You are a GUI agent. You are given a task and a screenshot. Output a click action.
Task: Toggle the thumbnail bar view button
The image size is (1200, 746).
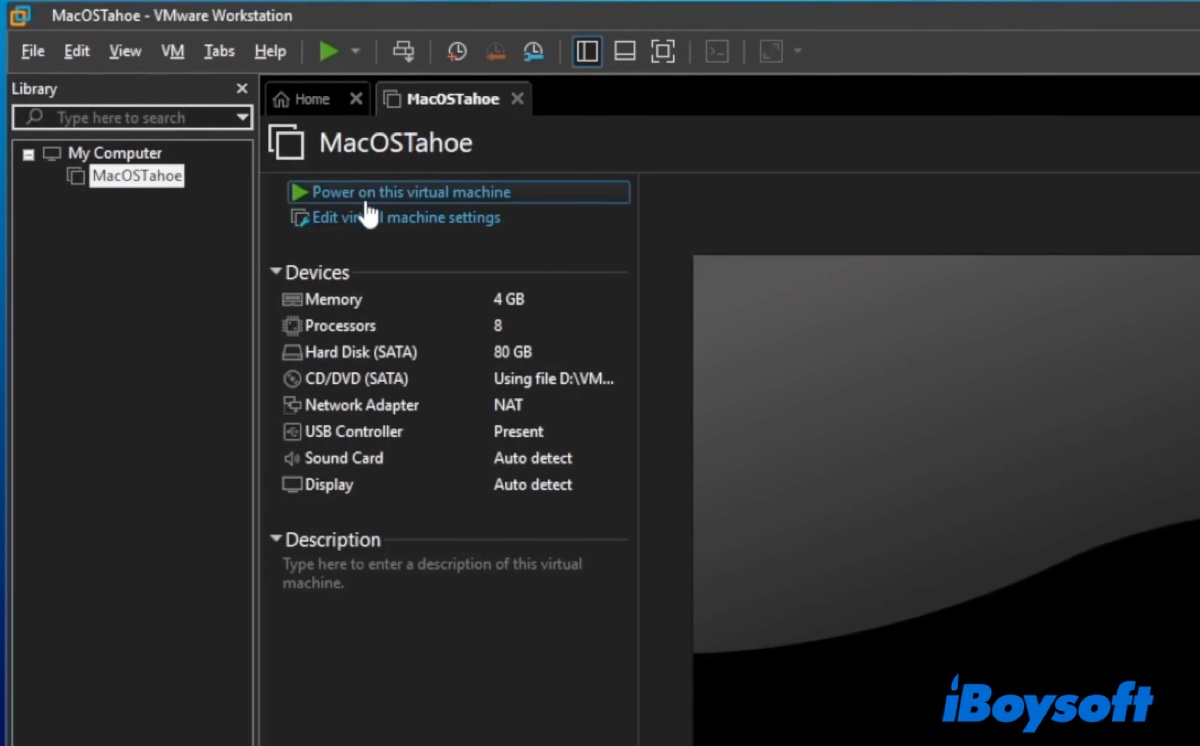tap(625, 51)
